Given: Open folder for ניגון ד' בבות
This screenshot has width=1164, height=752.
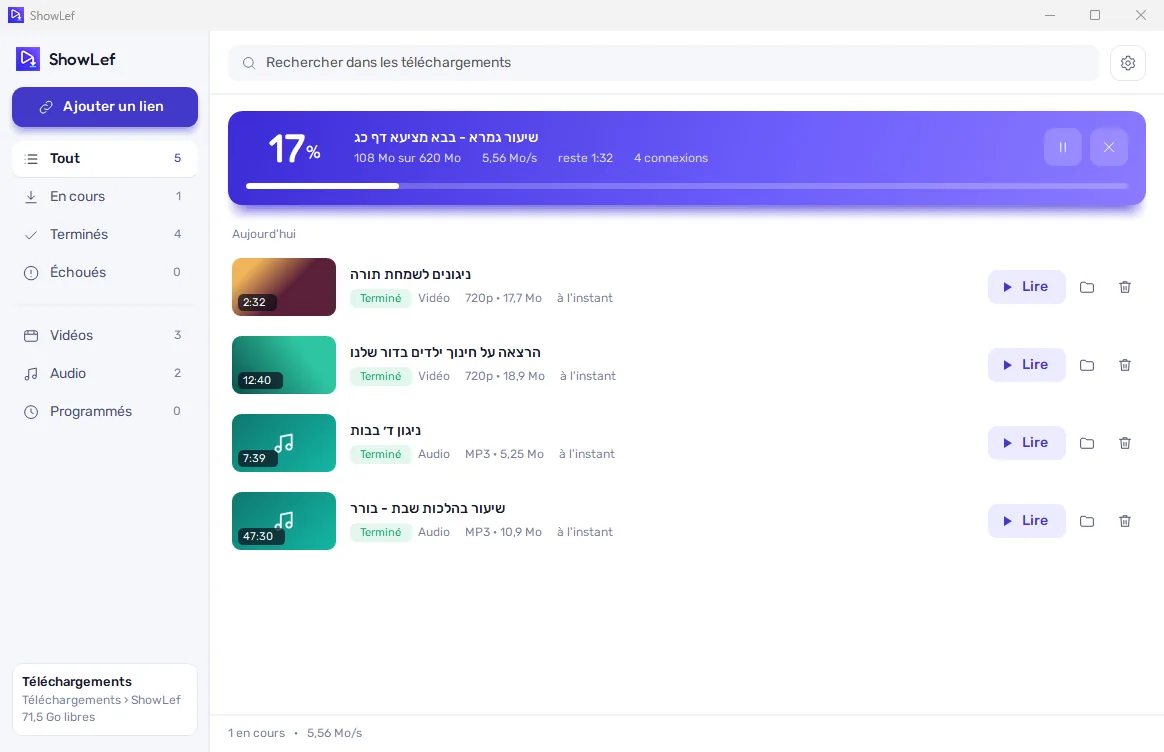Looking at the screenshot, I should [1087, 443].
